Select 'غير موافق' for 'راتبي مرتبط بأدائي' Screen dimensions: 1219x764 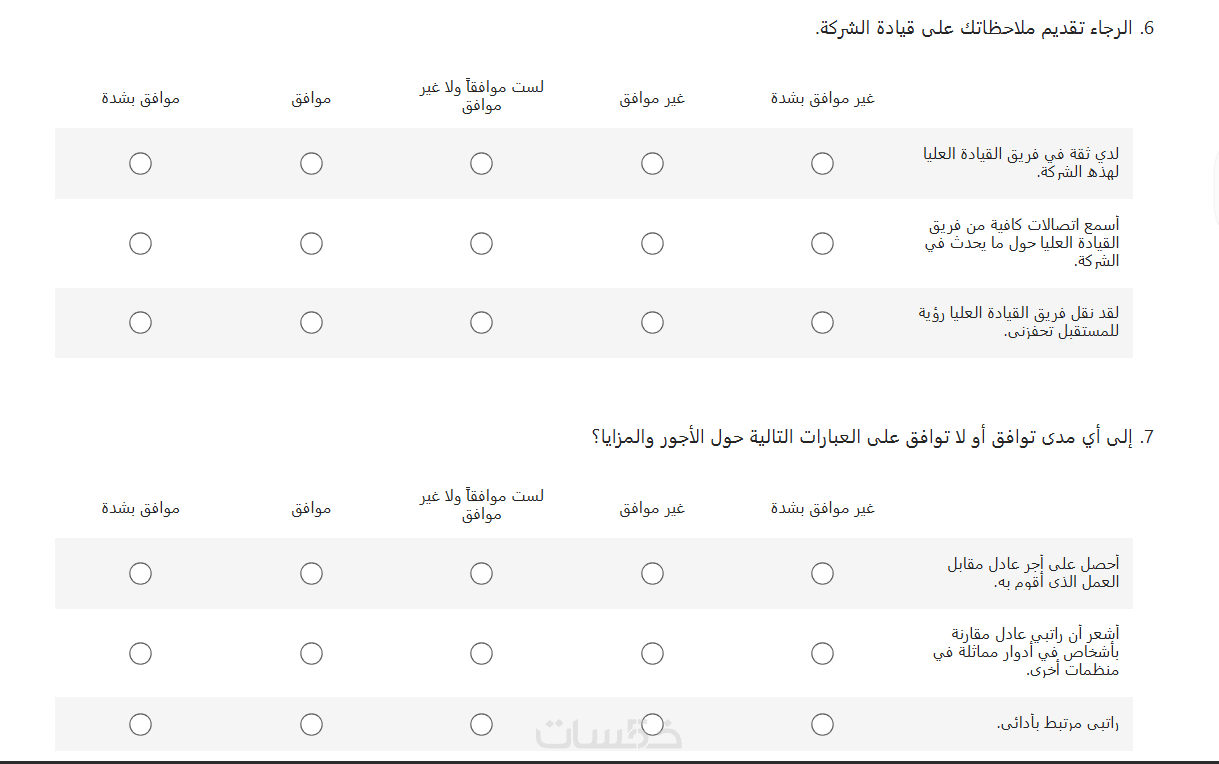652,724
